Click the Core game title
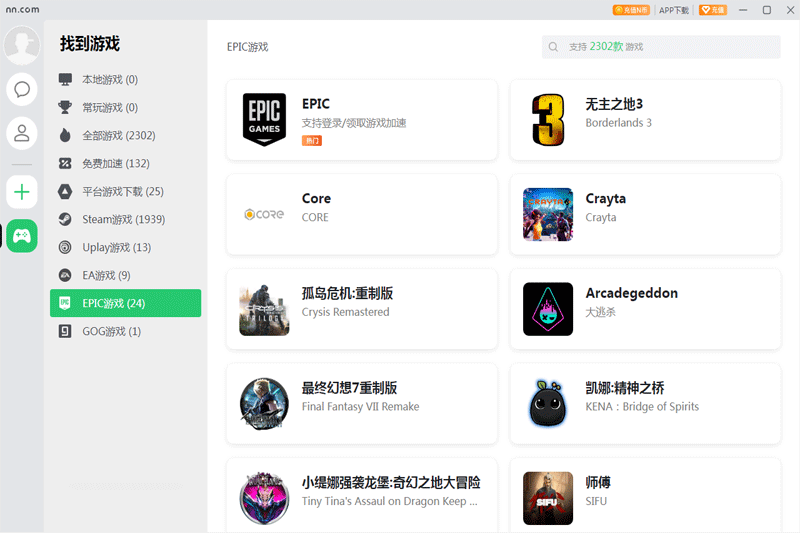This screenshot has width=800, height=533. (316, 198)
